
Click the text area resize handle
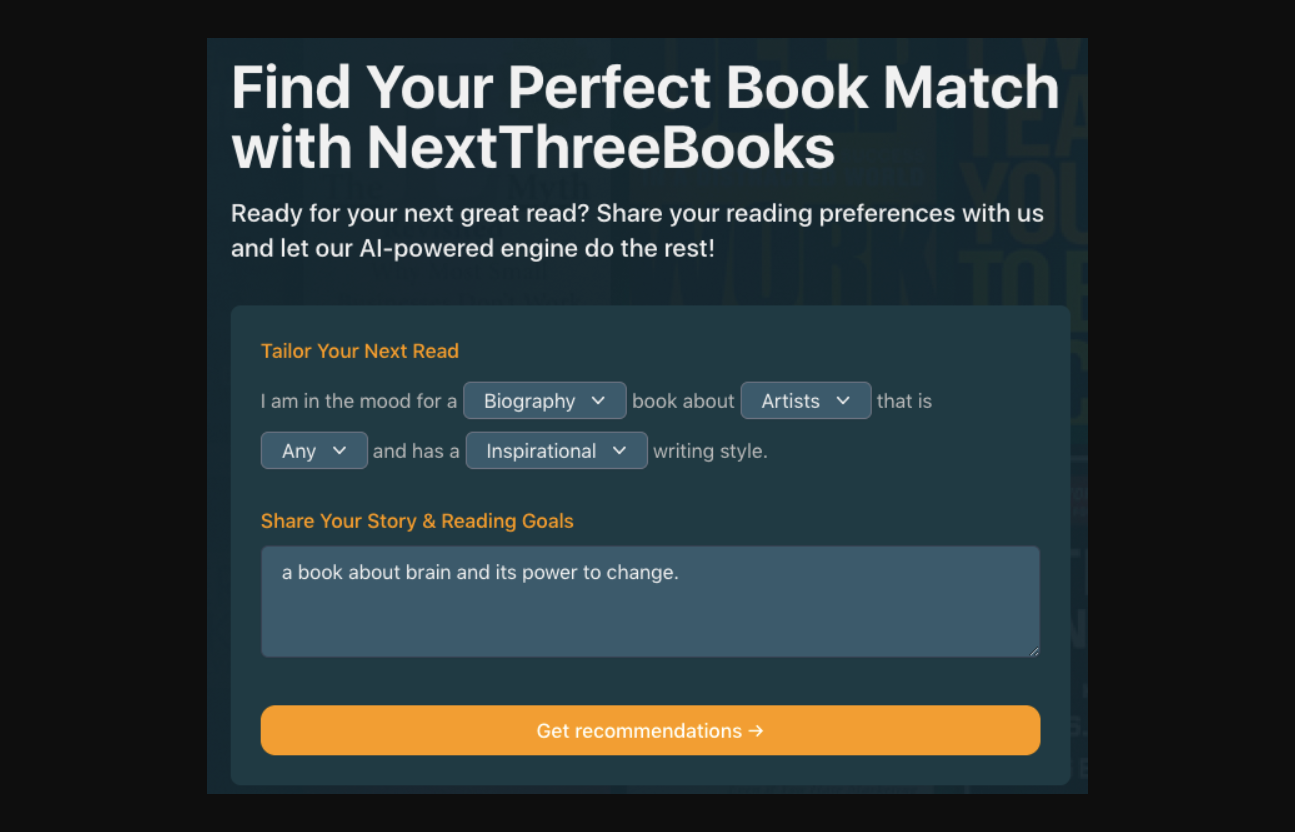(x=1034, y=651)
